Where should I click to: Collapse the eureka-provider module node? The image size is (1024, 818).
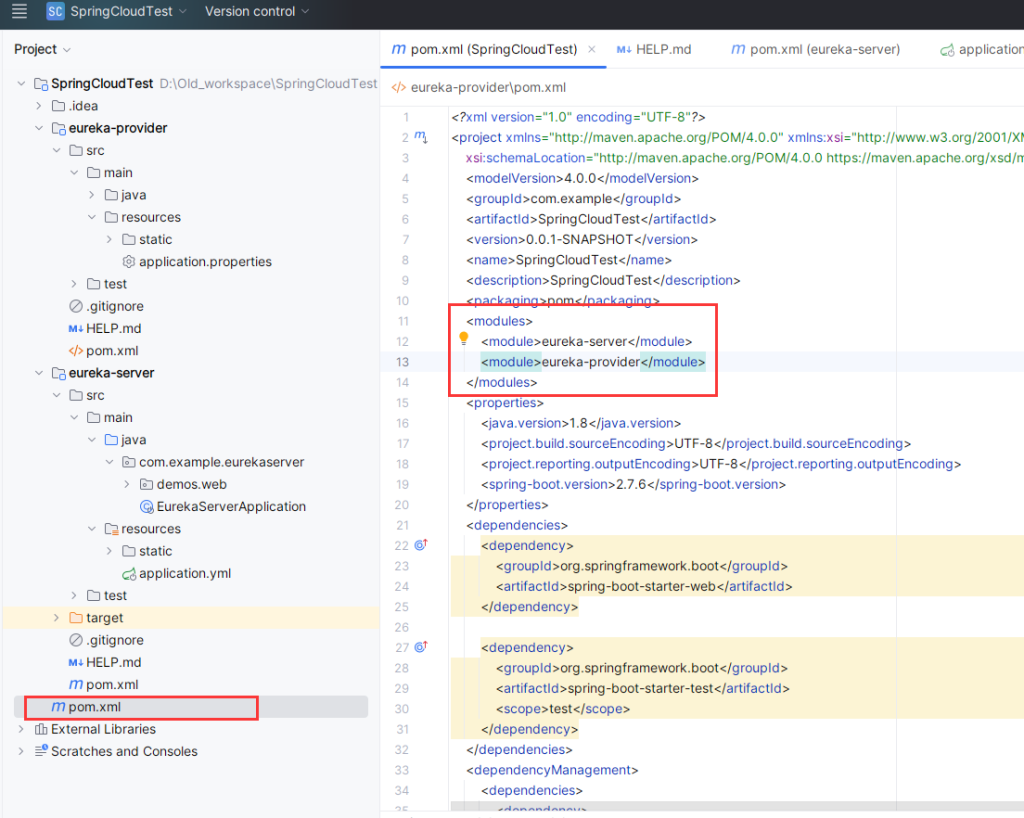[22, 128]
